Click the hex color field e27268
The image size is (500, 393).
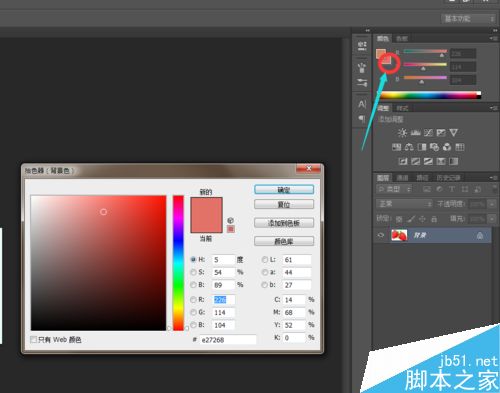tap(228, 340)
